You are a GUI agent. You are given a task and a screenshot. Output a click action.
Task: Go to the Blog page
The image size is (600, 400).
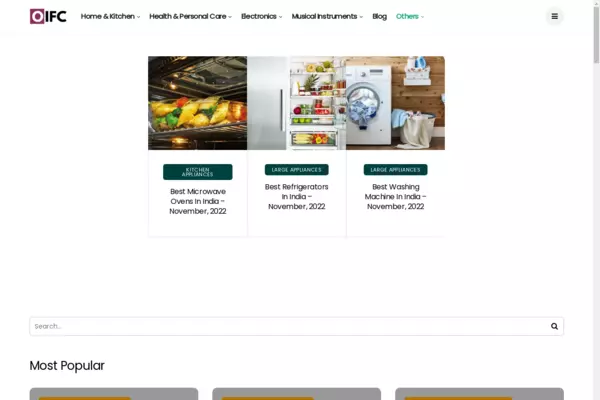379,17
